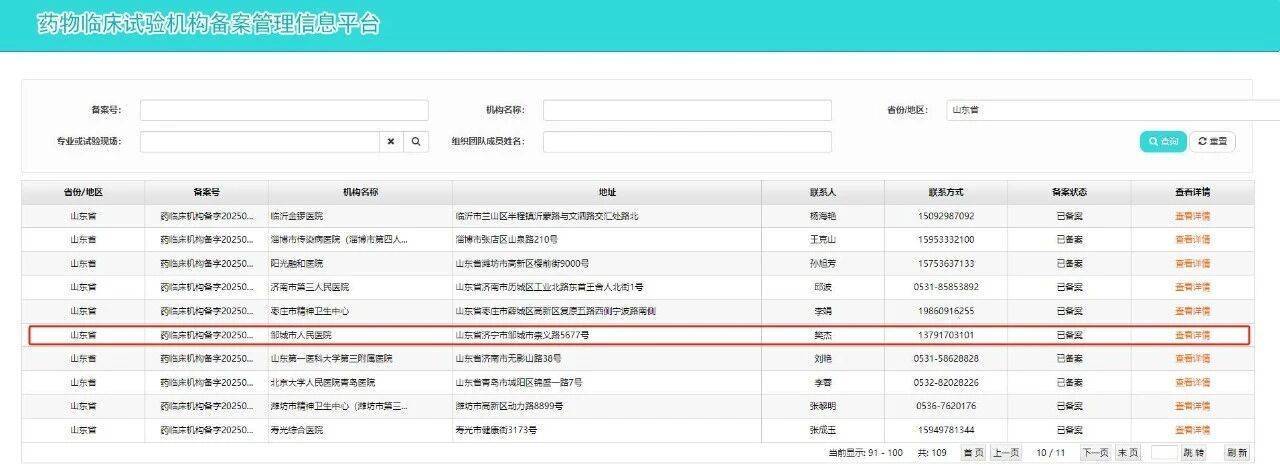Select the 组织团队成员姓名 input field
This screenshot has width=1280, height=474.
pos(687,142)
